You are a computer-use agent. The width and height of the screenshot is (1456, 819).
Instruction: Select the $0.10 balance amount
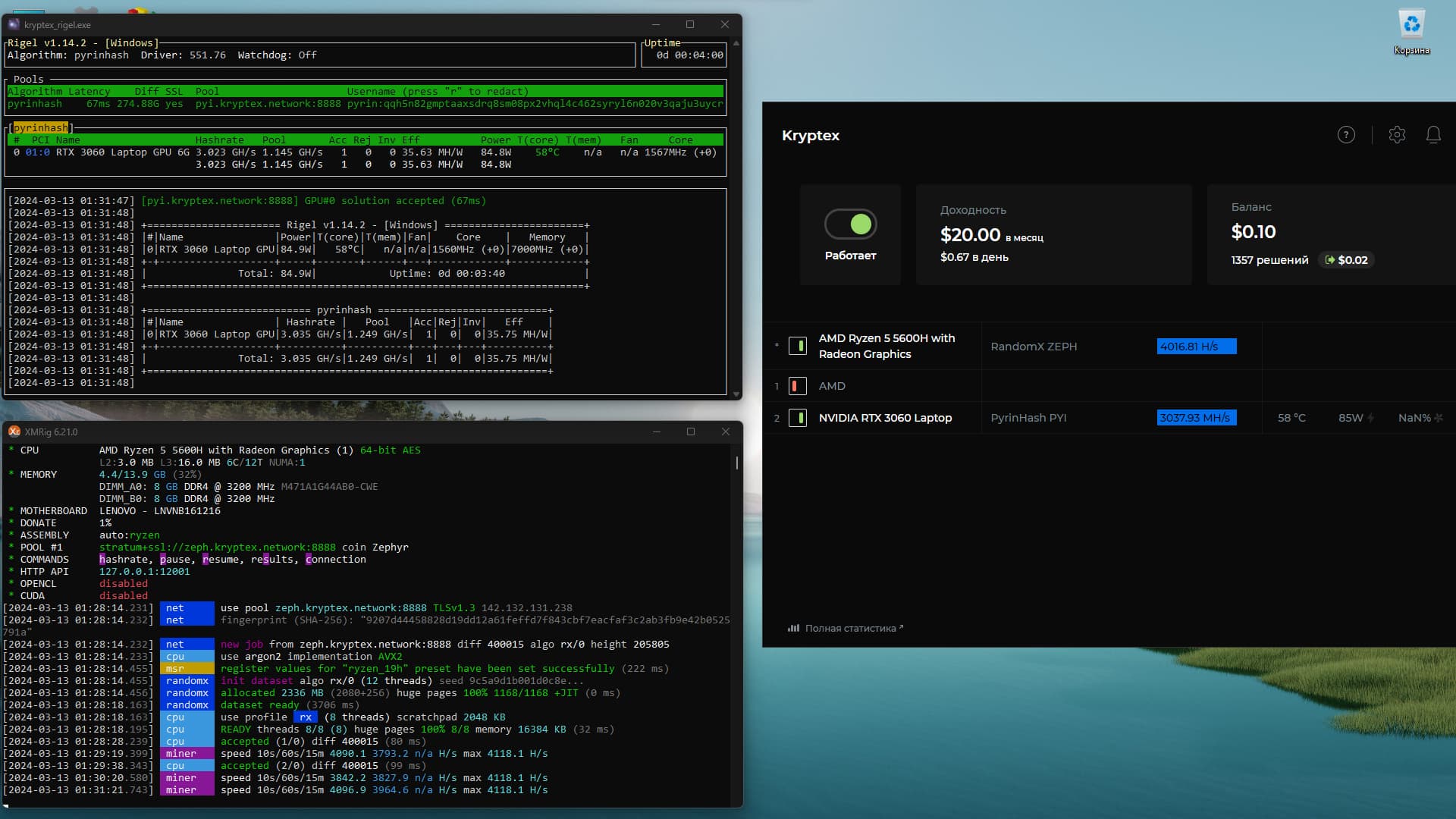point(1254,232)
